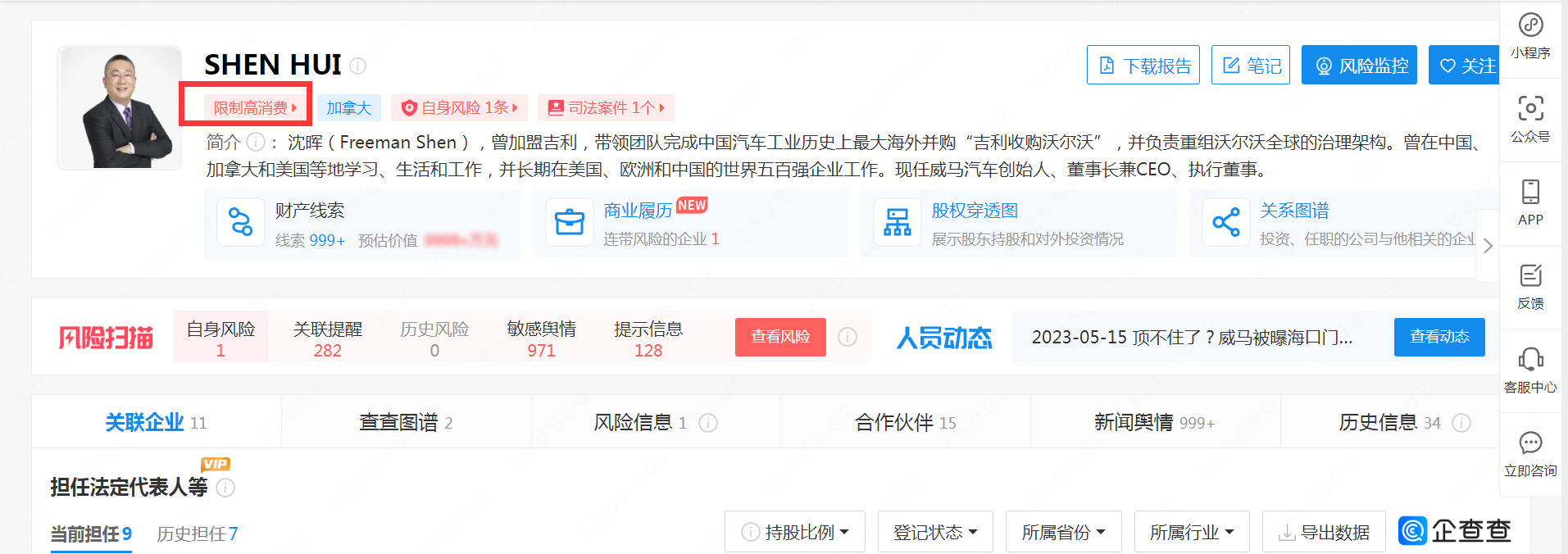Click the VIP badge above 担任法定代表人等
1568x554 pixels.
click(216, 464)
